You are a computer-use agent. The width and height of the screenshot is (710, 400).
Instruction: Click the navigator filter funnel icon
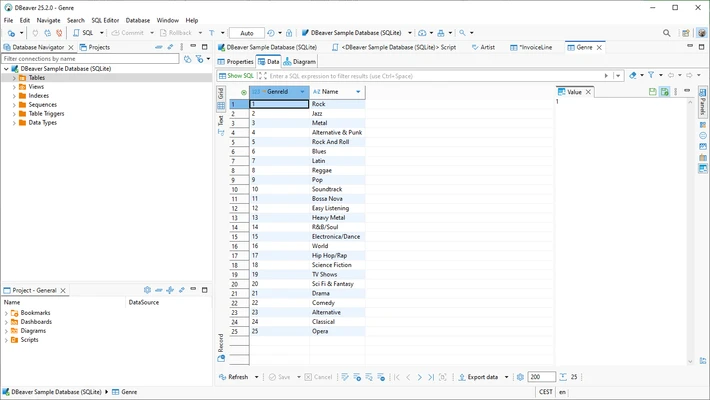tap(199, 59)
